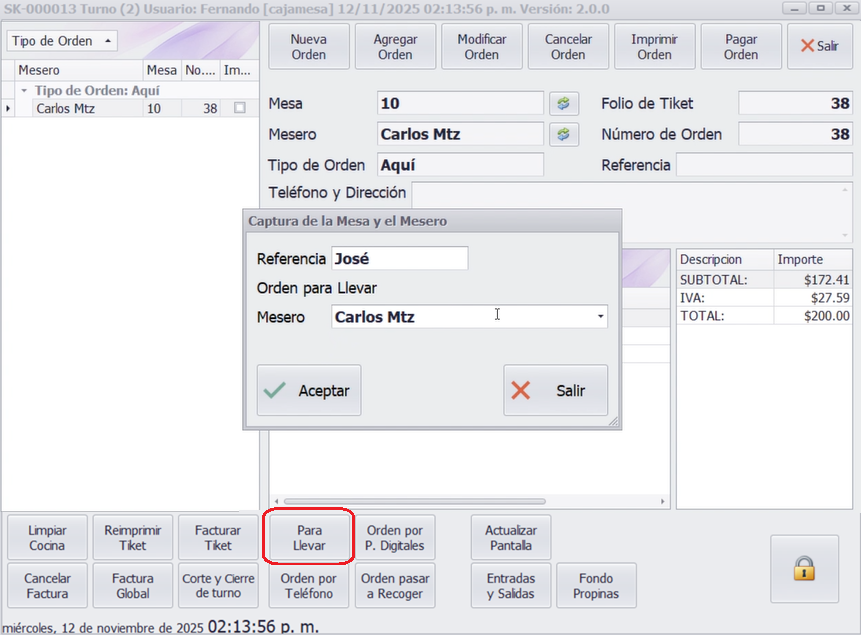Click the red X Salir dialog button
861x635 pixels.
[x=555, y=391]
